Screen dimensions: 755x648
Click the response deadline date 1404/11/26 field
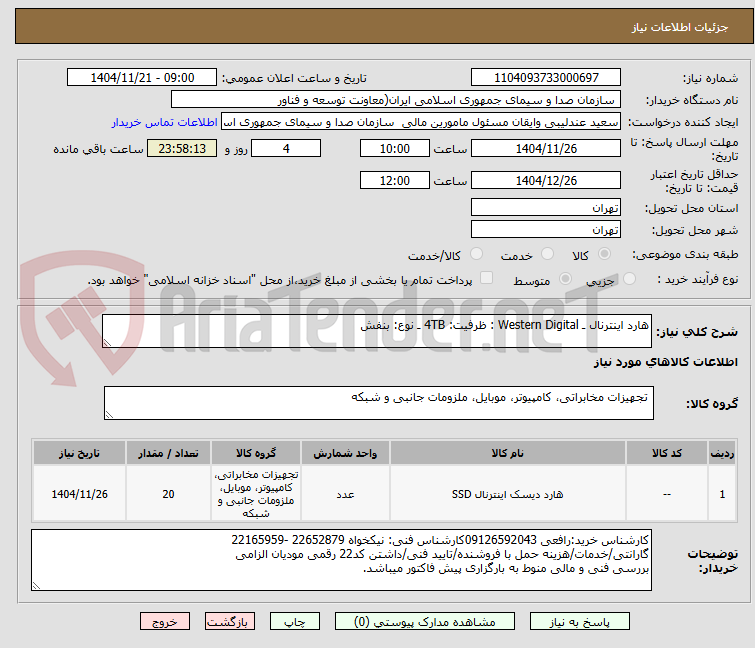546,148
